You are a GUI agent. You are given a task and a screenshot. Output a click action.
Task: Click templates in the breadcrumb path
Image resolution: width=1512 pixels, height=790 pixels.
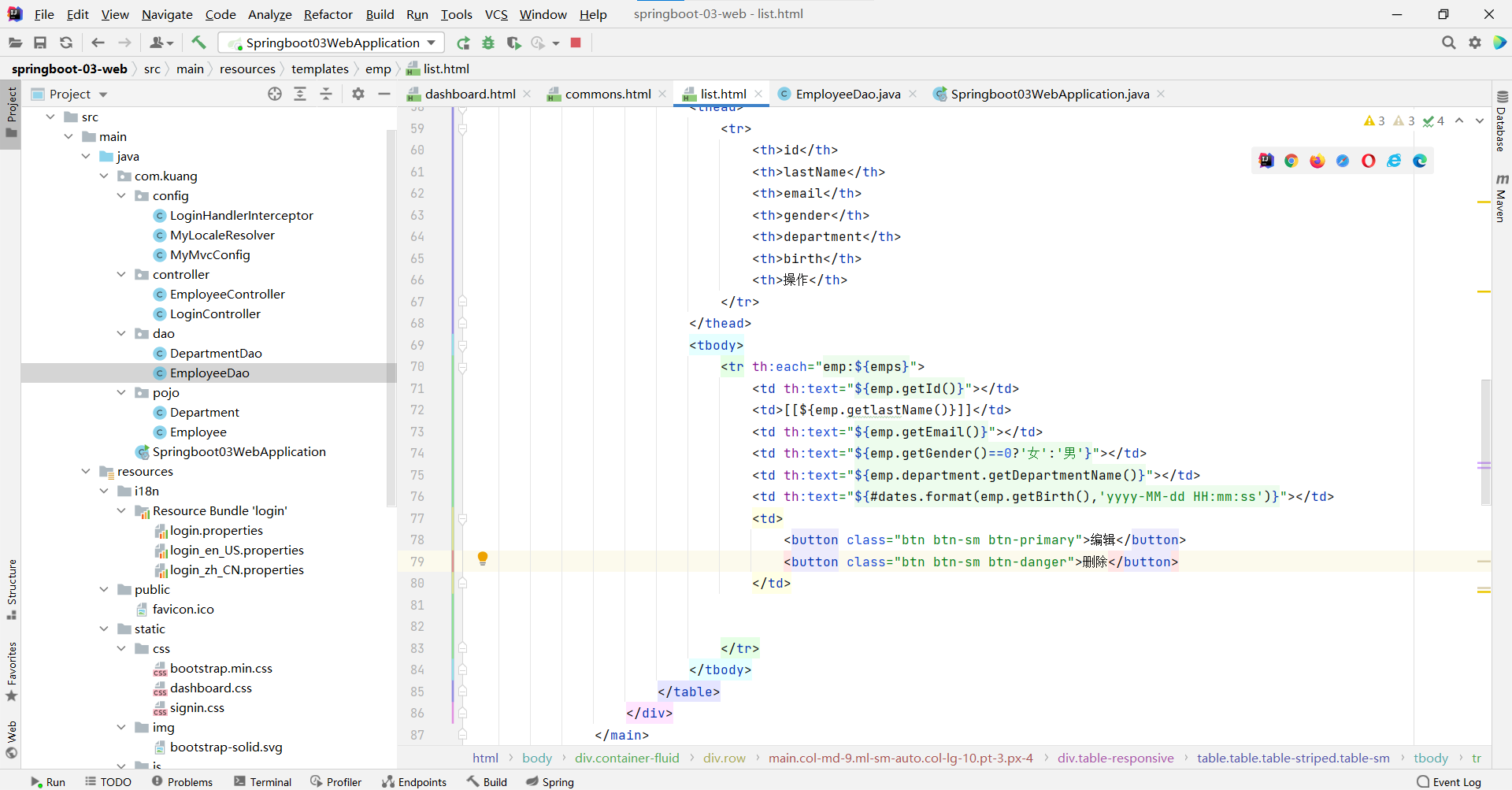pyautogui.click(x=320, y=69)
